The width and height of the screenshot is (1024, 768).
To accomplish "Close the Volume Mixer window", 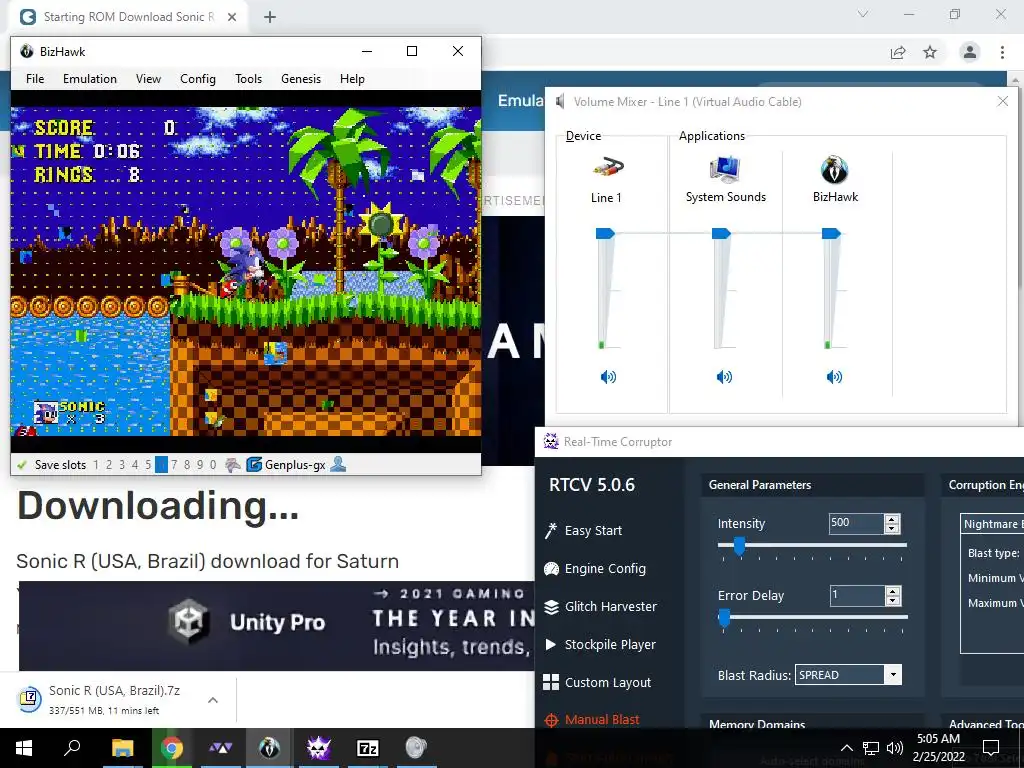I will click(x=1003, y=101).
